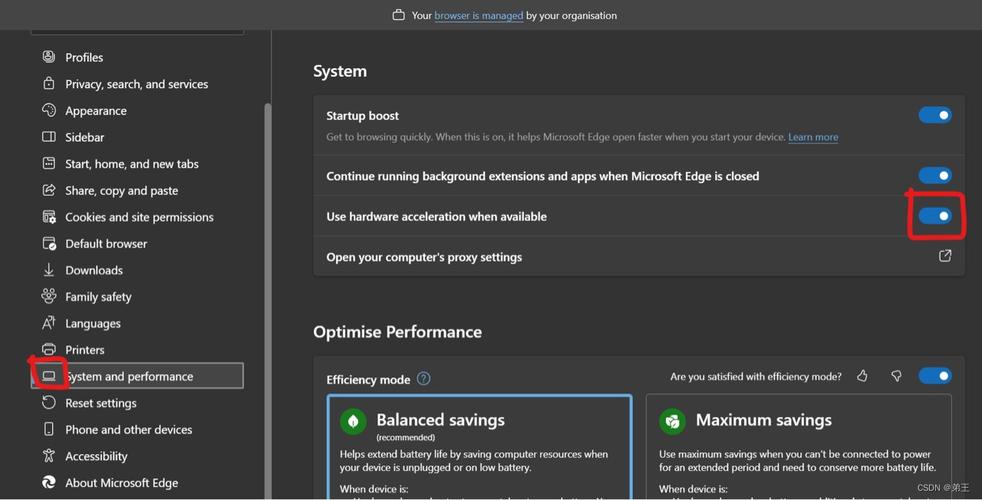Click the Share, copy and paste icon
This screenshot has height=500, width=982.
pos(49,190)
